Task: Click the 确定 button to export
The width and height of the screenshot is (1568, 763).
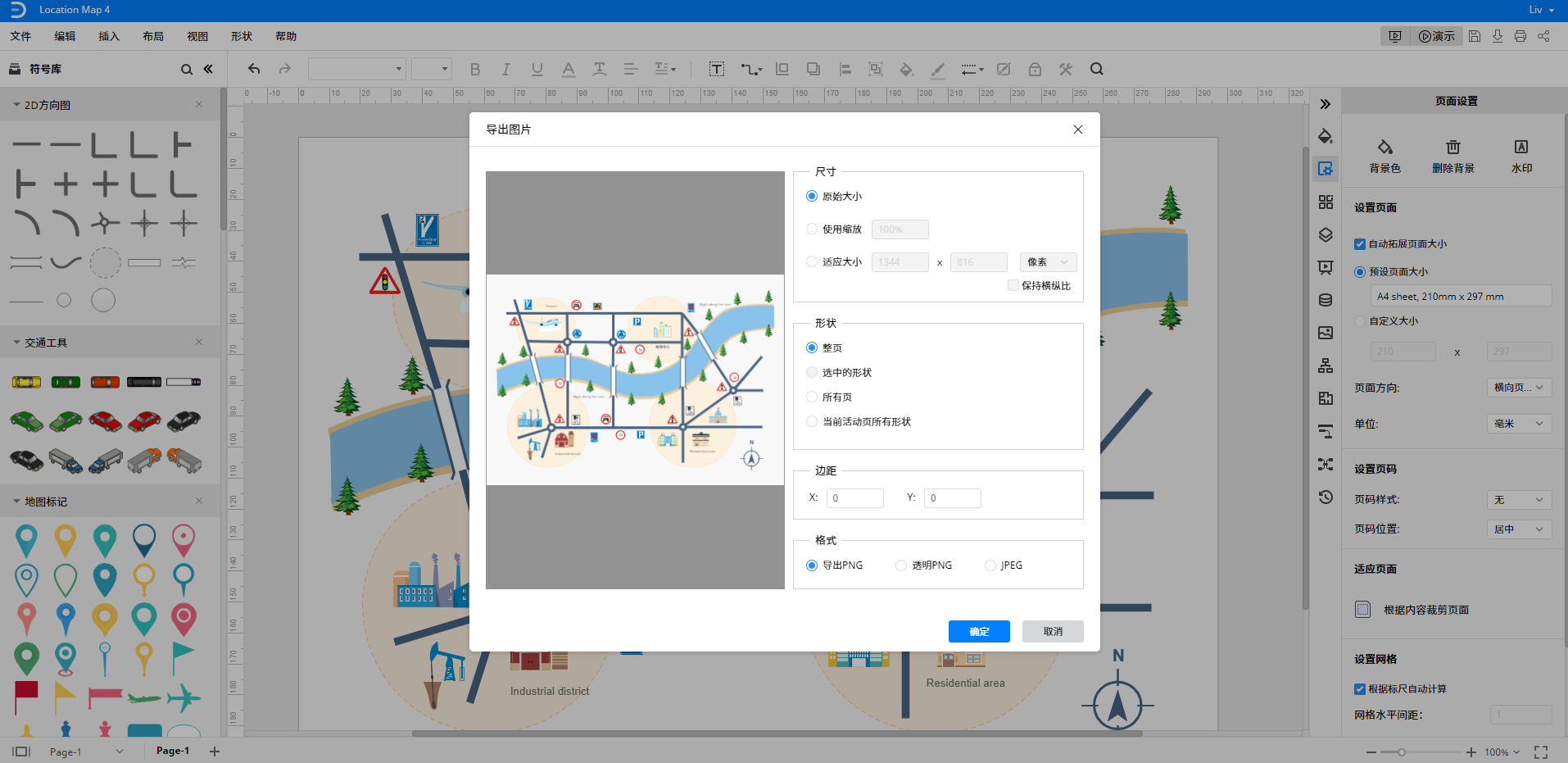Action: click(979, 631)
